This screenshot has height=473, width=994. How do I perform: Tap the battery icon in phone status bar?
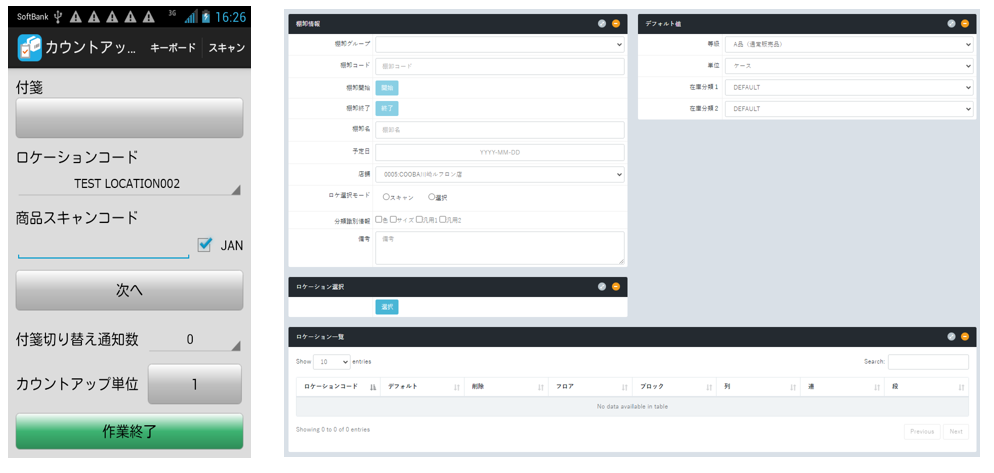click(206, 17)
